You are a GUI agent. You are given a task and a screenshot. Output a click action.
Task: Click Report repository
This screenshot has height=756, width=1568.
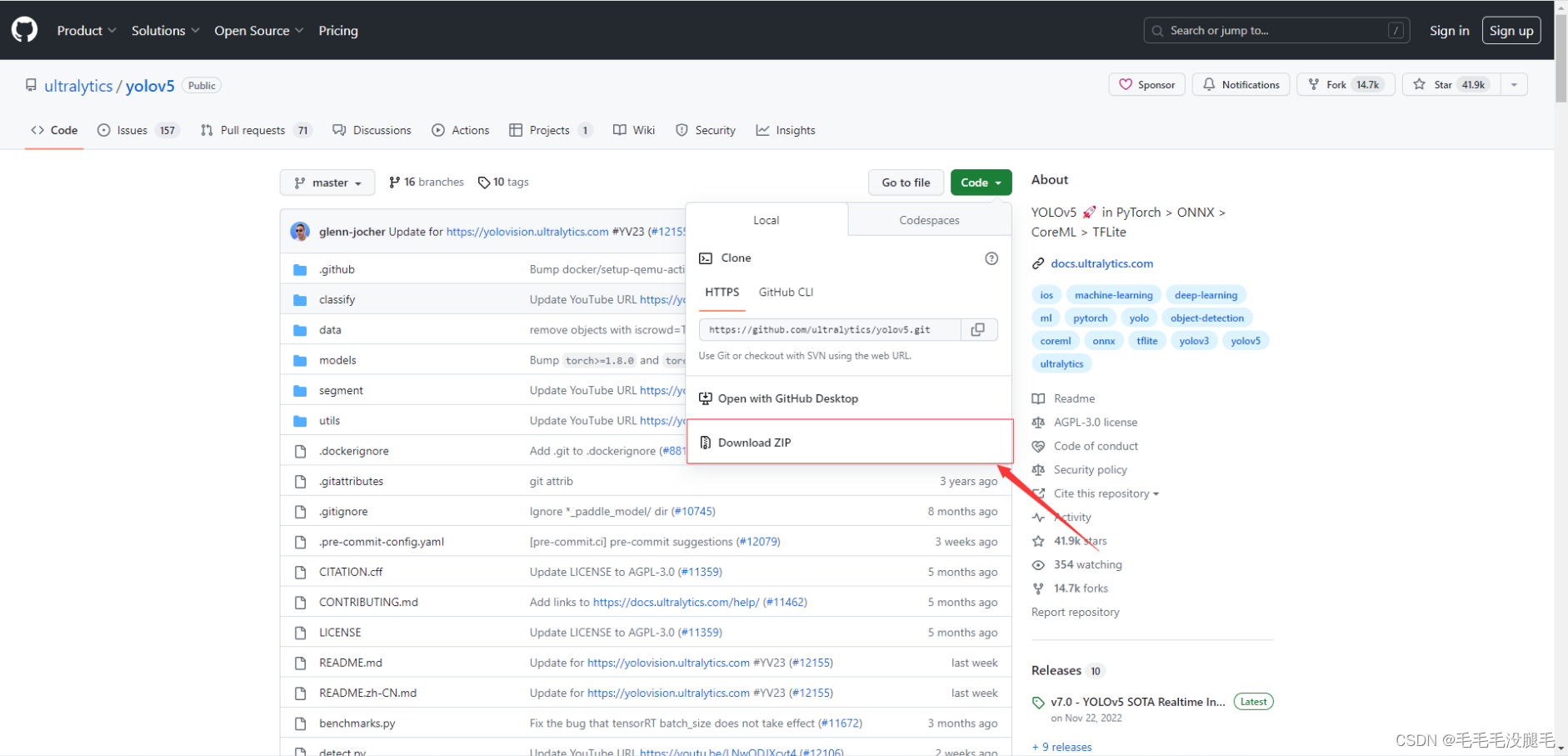[1075, 613]
